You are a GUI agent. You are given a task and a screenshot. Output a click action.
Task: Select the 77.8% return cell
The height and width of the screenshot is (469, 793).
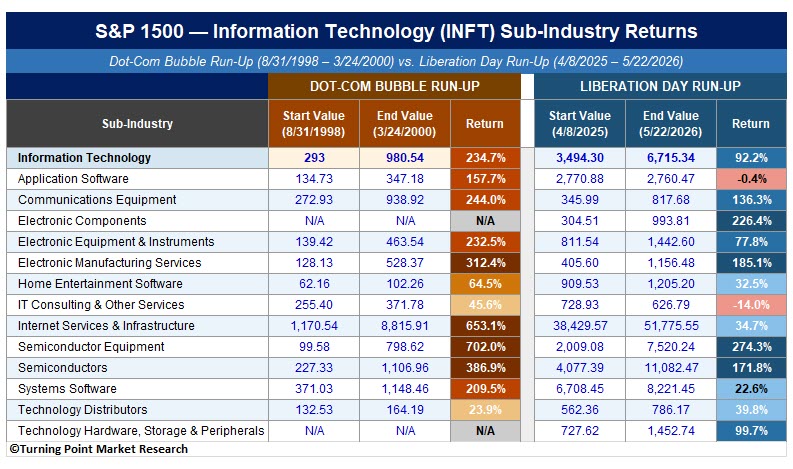coord(752,242)
